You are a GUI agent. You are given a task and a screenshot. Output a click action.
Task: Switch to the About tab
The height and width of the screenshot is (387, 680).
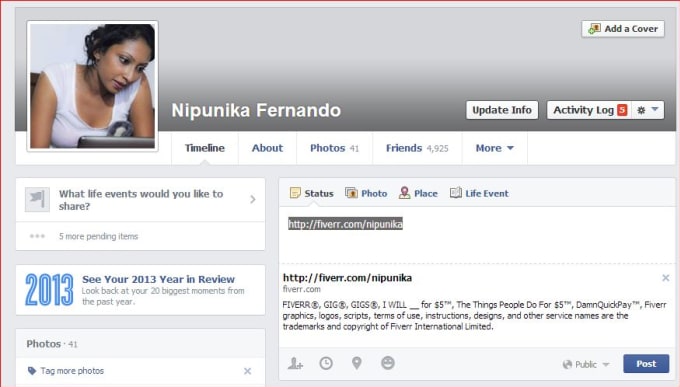pos(267,148)
